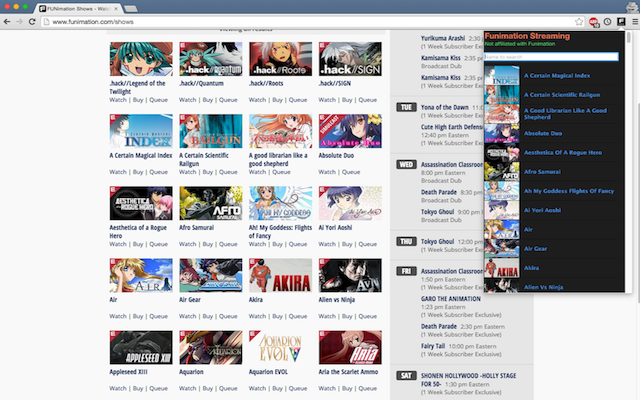This screenshot has width=640, height=400.
Task: Select Akira in popup list
Action: [531, 268]
